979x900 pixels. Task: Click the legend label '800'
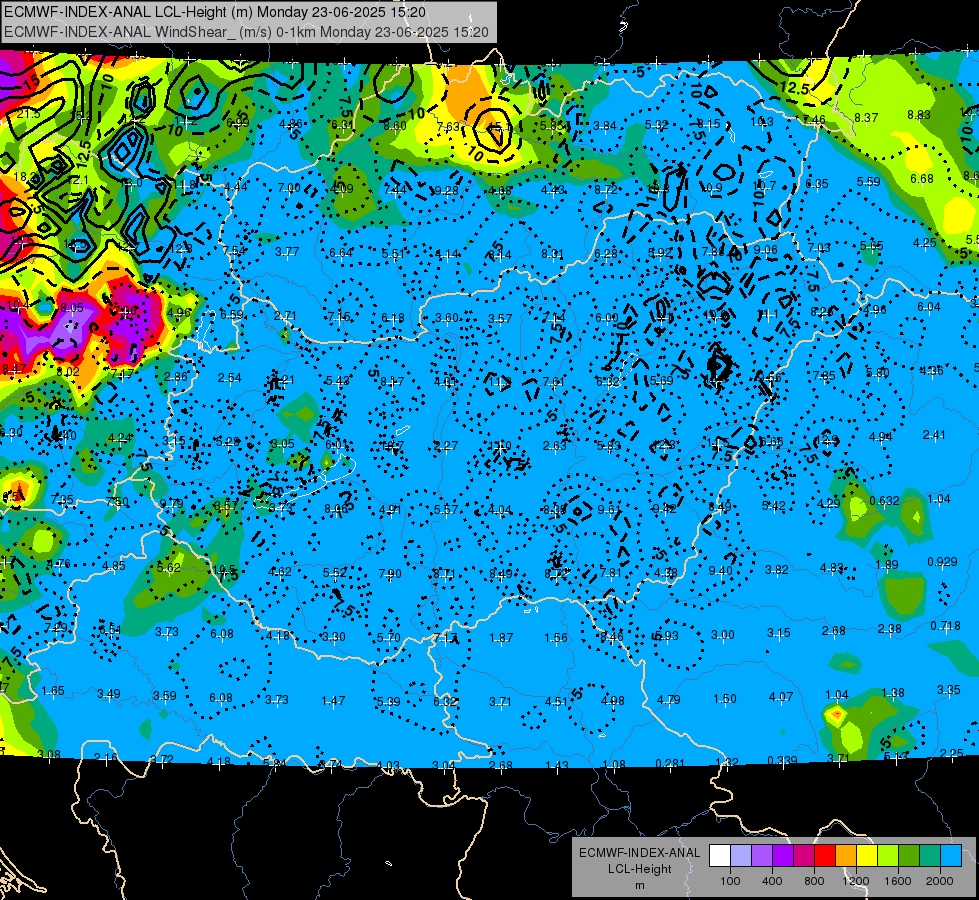[x=814, y=881]
